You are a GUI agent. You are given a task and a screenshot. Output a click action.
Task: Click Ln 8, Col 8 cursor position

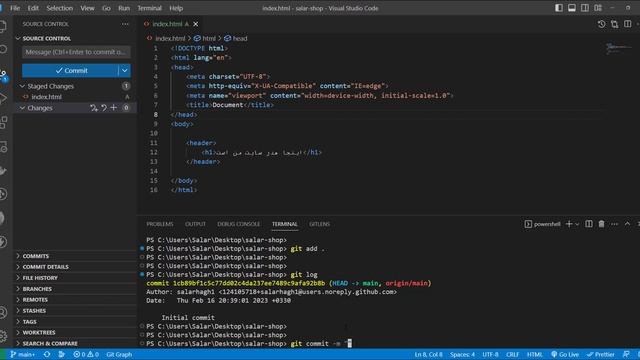(428, 354)
